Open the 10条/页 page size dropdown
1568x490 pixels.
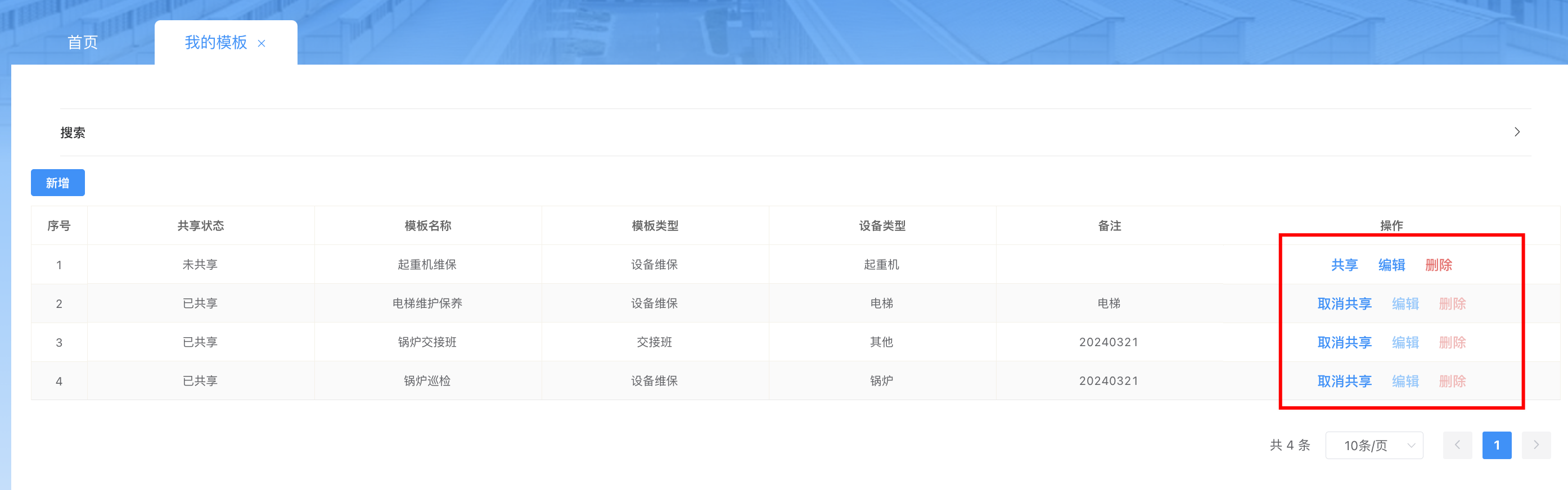[x=1374, y=446]
